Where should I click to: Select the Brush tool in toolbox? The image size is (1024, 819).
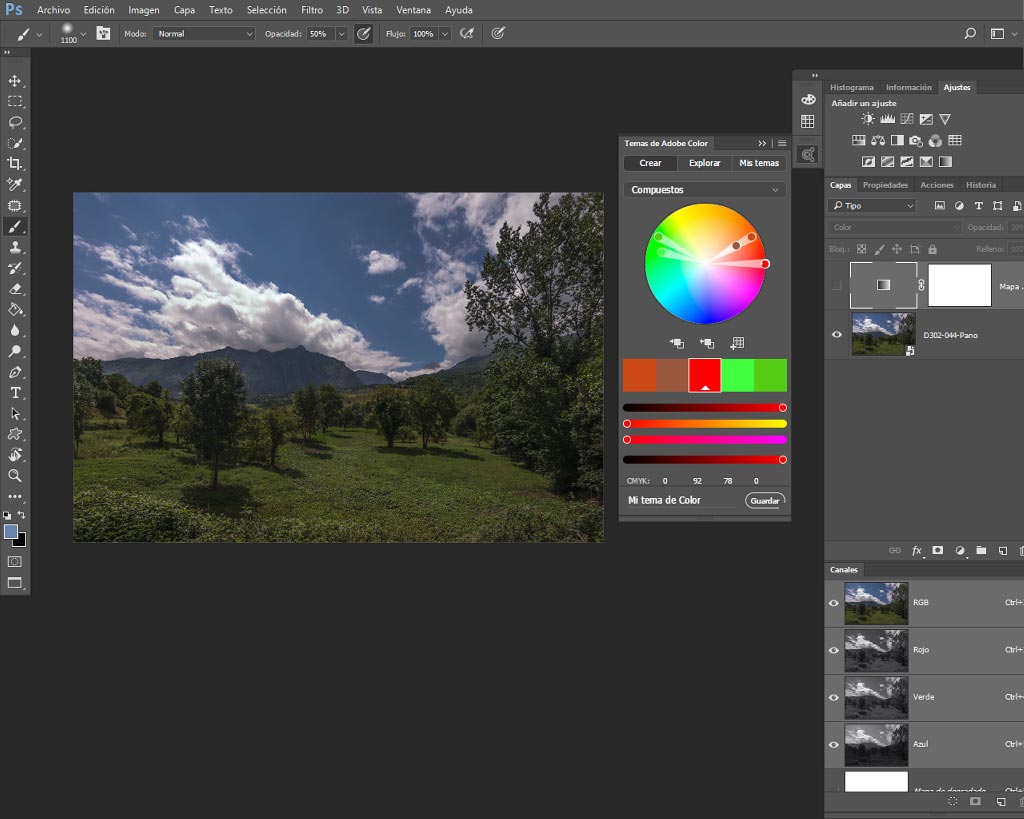[x=14, y=227]
